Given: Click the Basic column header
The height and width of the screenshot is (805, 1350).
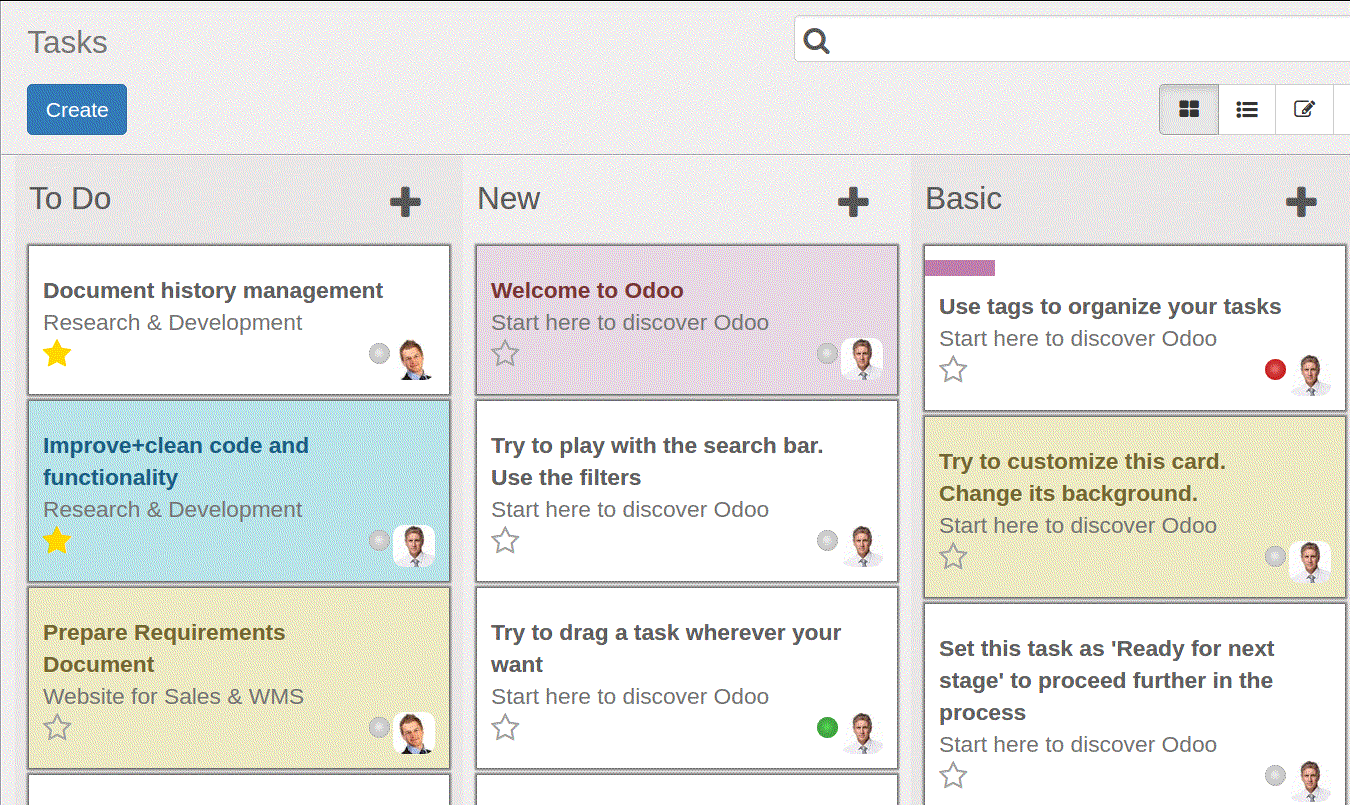Looking at the screenshot, I should click(963, 198).
